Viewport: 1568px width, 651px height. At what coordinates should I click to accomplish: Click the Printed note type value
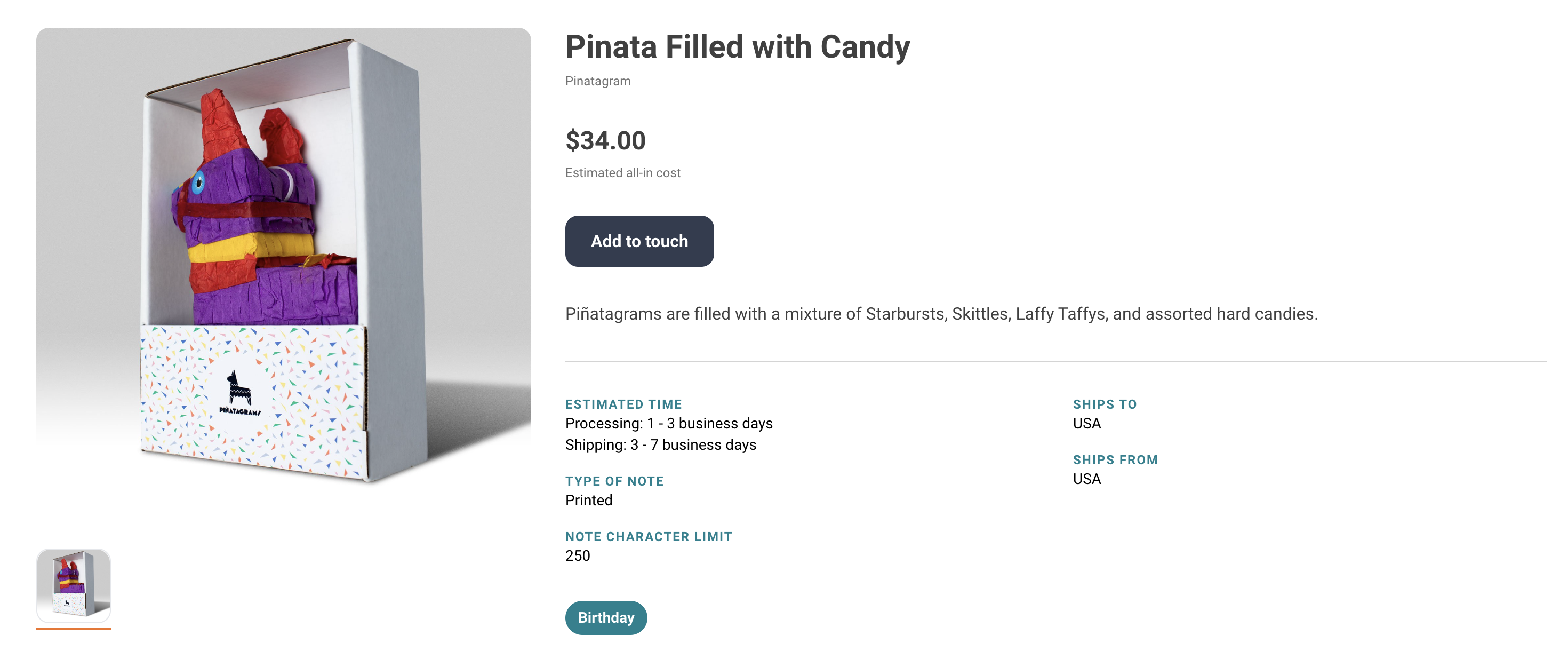589,500
